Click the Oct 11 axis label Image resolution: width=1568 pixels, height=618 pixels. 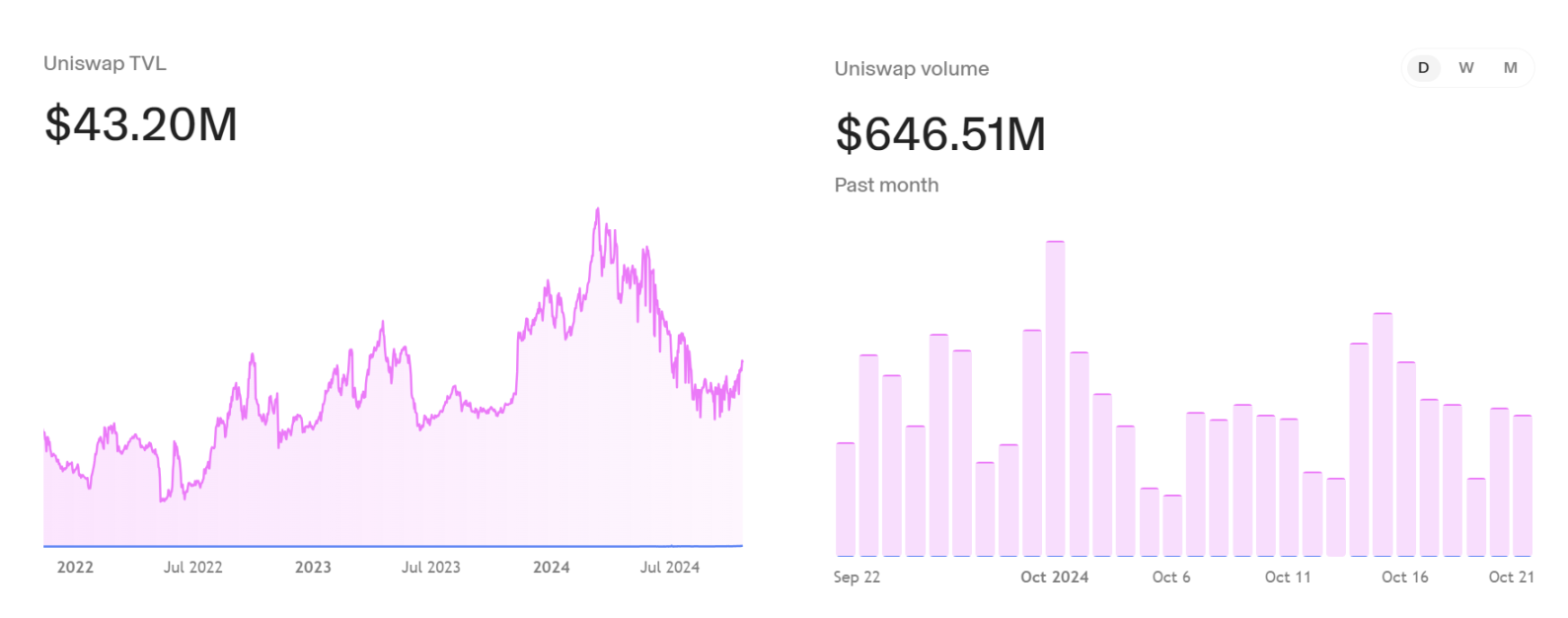tap(1288, 578)
